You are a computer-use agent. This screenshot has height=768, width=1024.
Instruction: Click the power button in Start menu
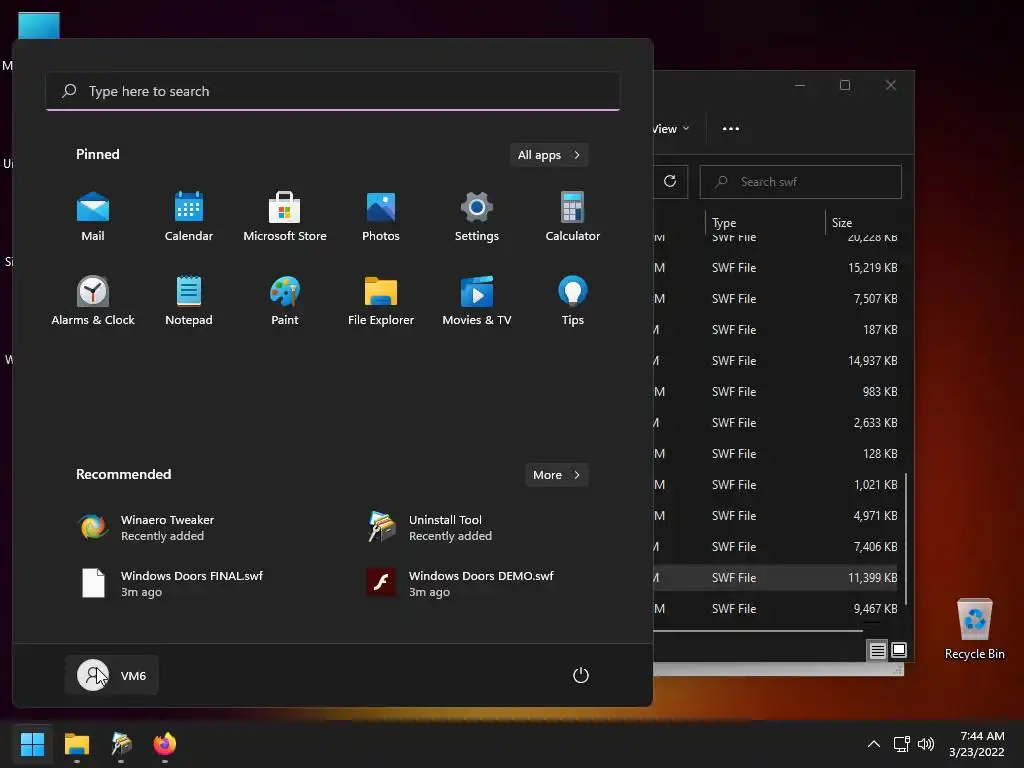pos(581,675)
